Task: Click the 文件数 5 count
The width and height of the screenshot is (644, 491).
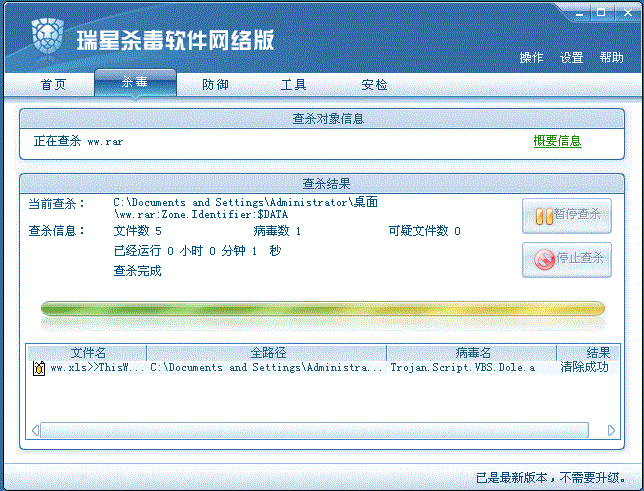Action: [137, 231]
